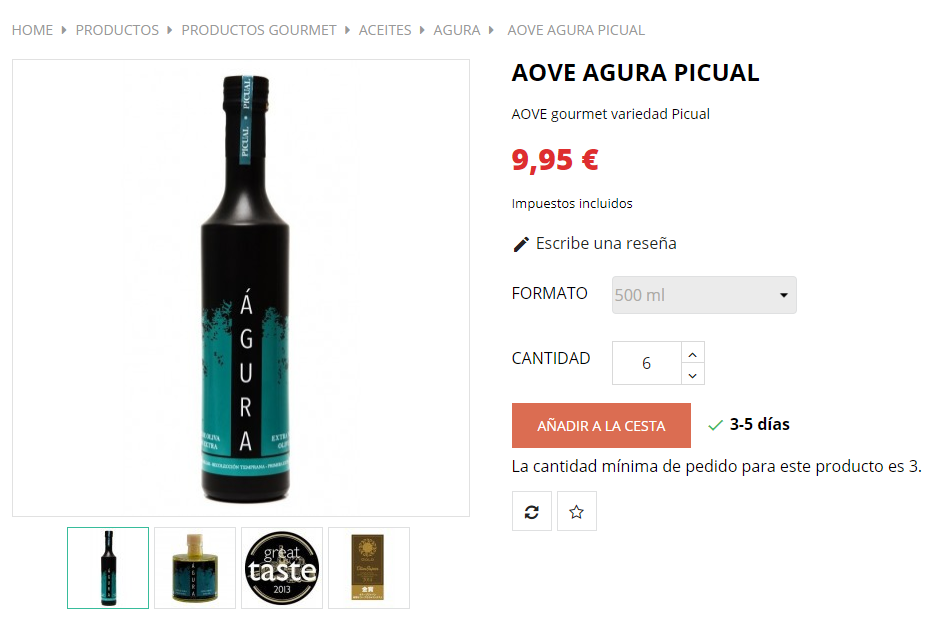Open the Escribe una reseña link
This screenshot has width=937, height=626.
[x=606, y=244]
